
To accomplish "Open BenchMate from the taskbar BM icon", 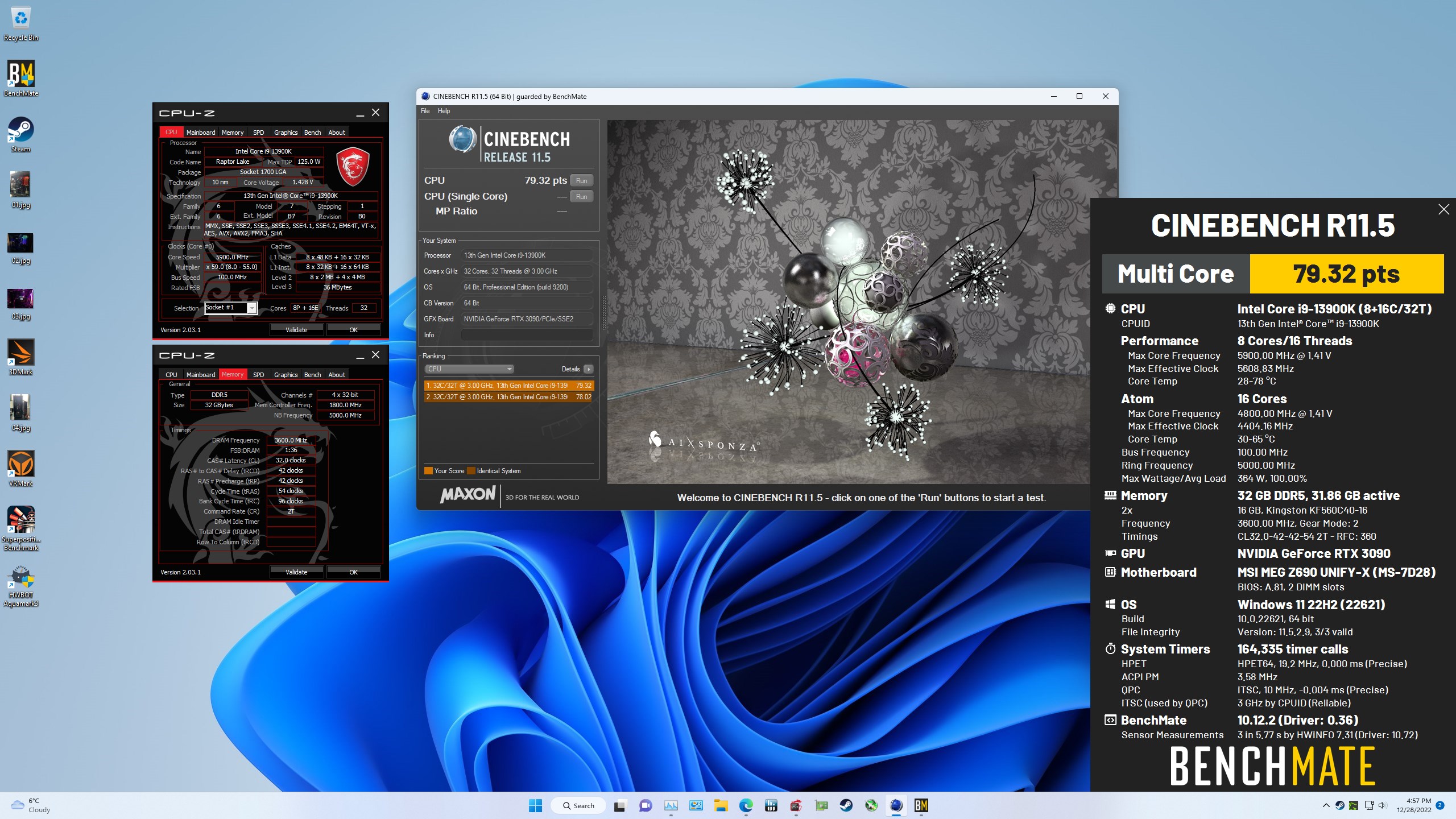I will [921, 805].
